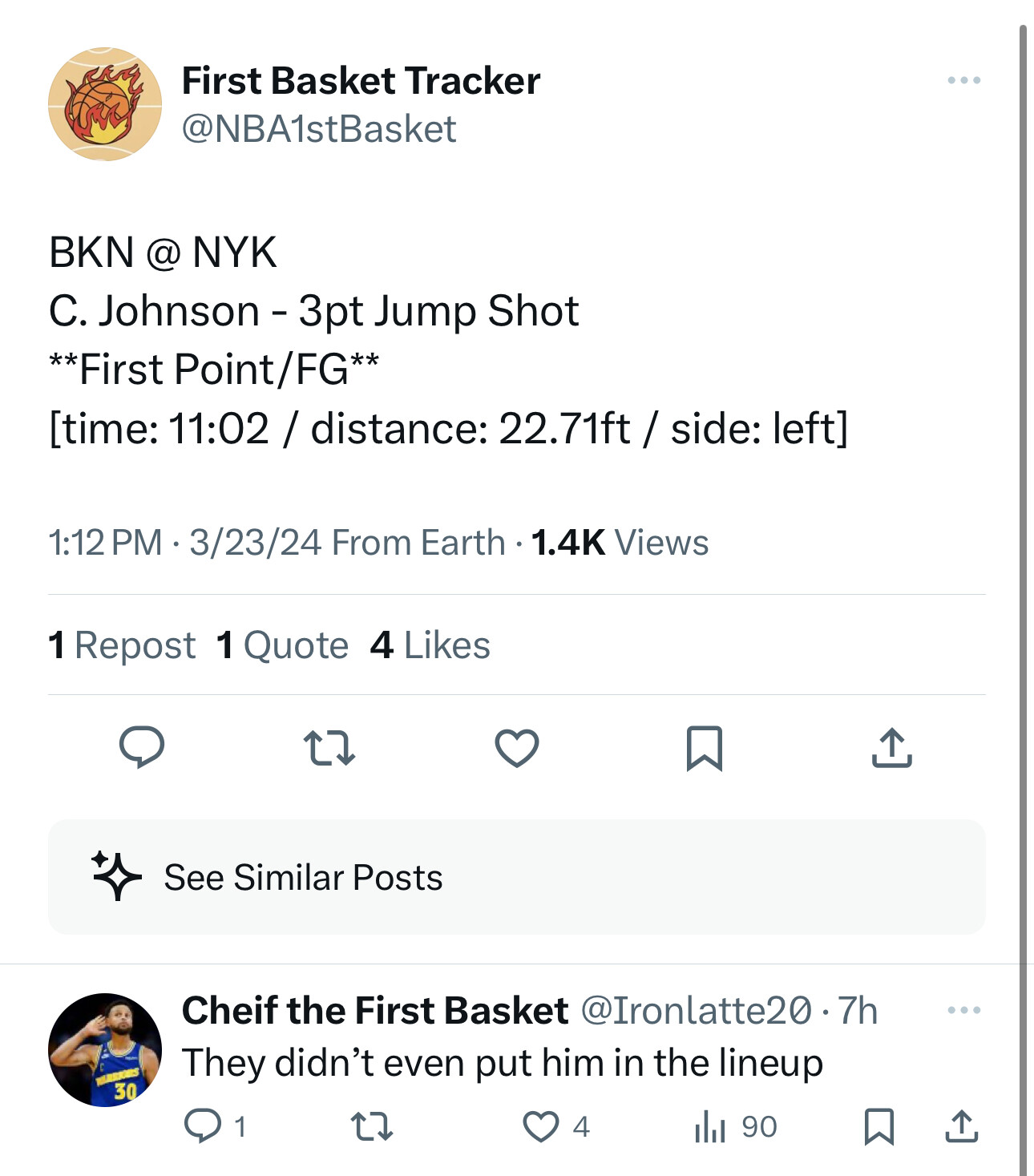Bookmark the Ironlatte20 reply
The image size is (1034, 1176).
879,1126
